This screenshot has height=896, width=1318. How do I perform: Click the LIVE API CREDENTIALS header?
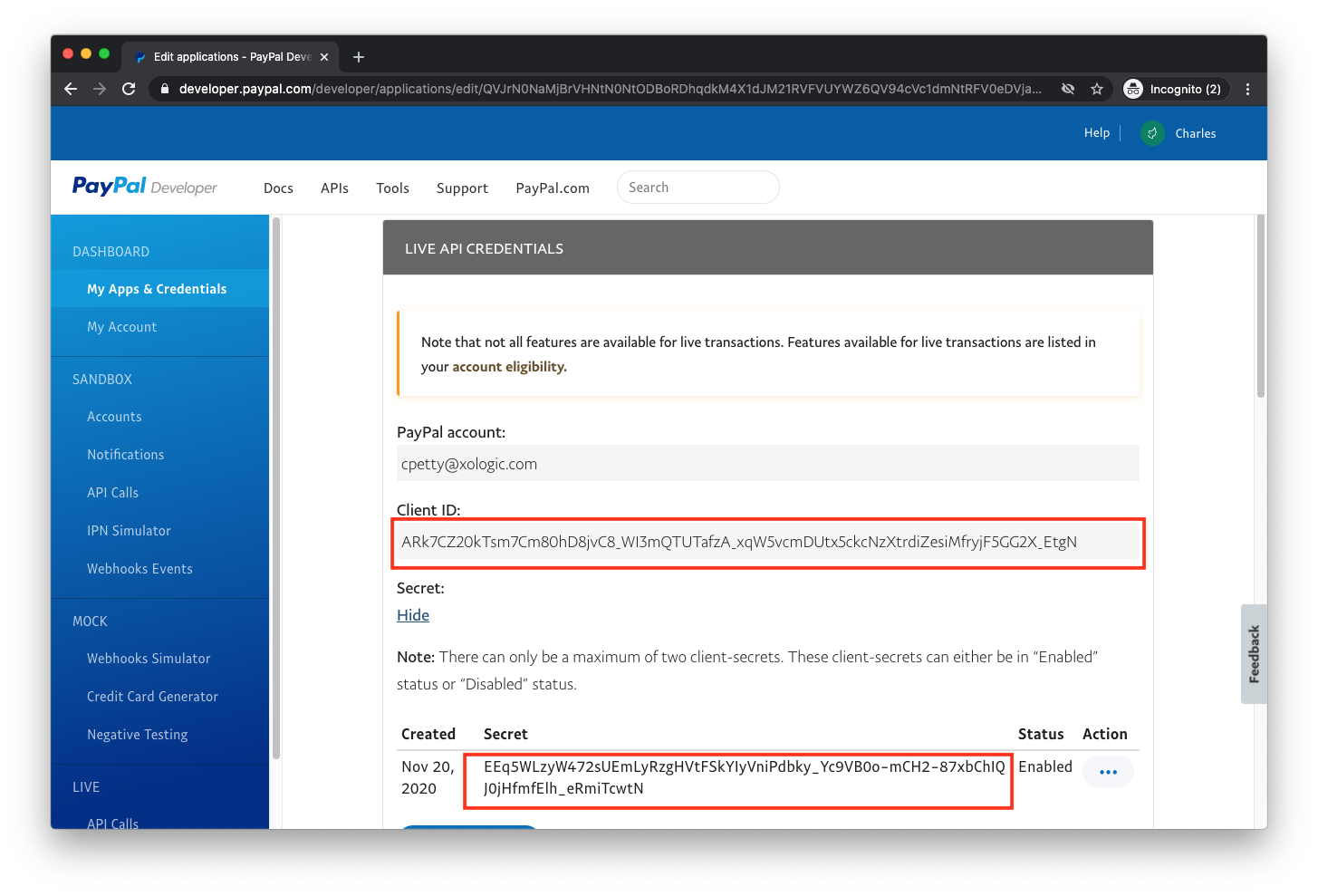pyautogui.click(x=768, y=248)
